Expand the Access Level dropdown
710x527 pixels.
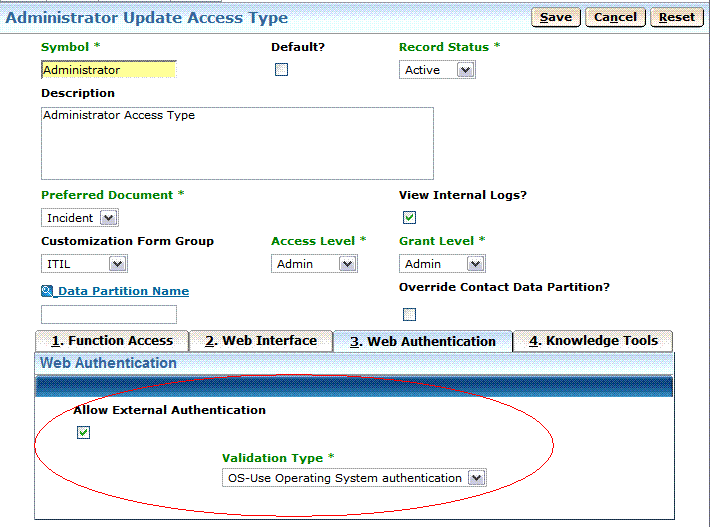pyautogui.click(x=314, y=264)
